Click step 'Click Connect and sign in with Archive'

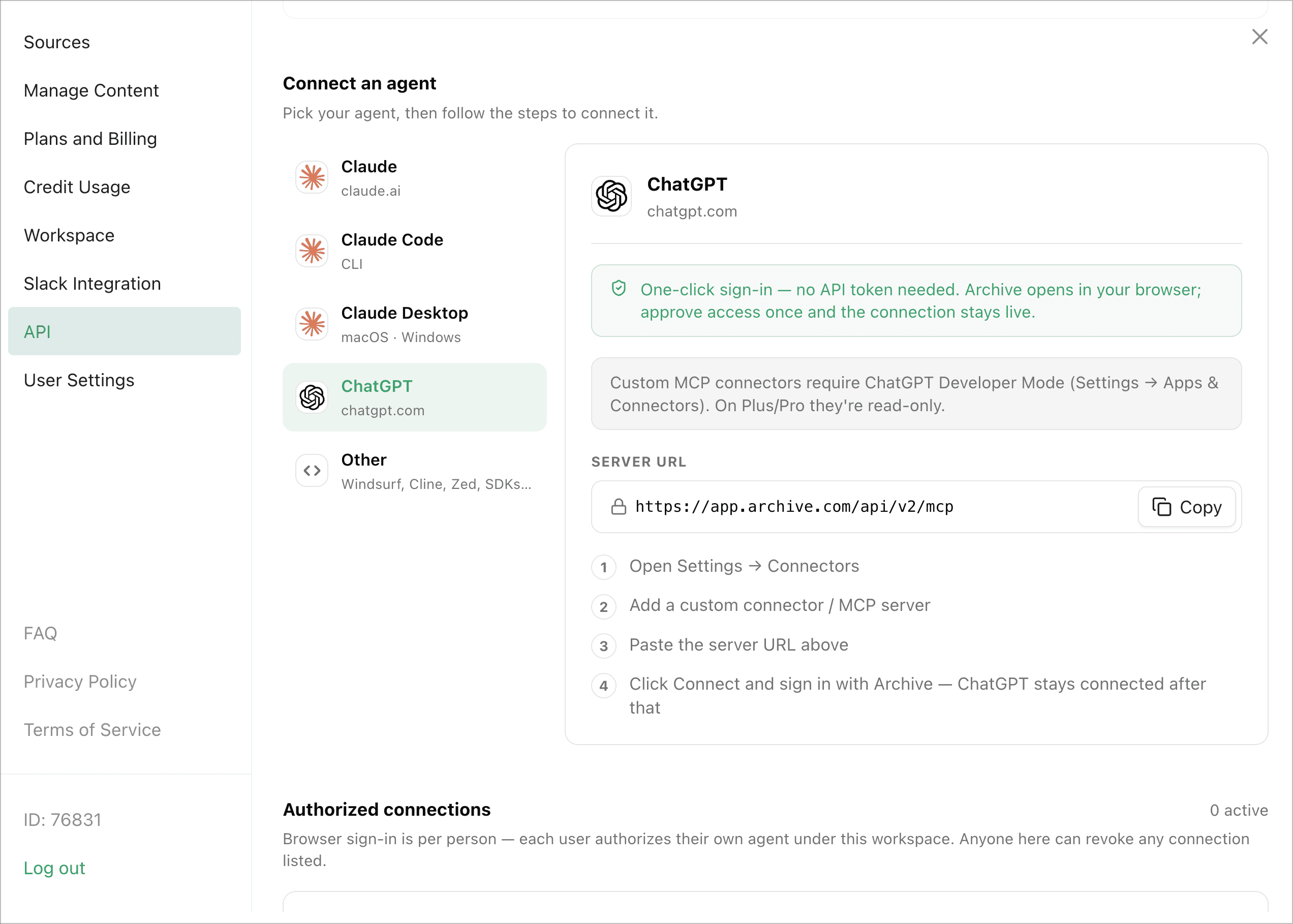click(x=917, y=695)
